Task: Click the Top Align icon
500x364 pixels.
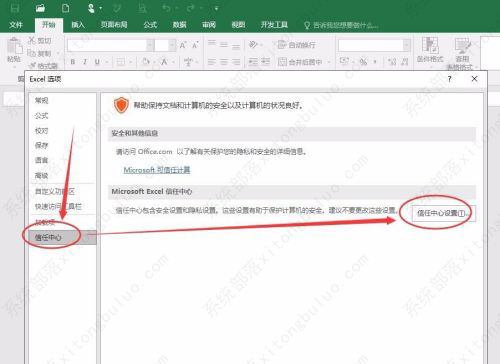Action: [x=212, y=44]
